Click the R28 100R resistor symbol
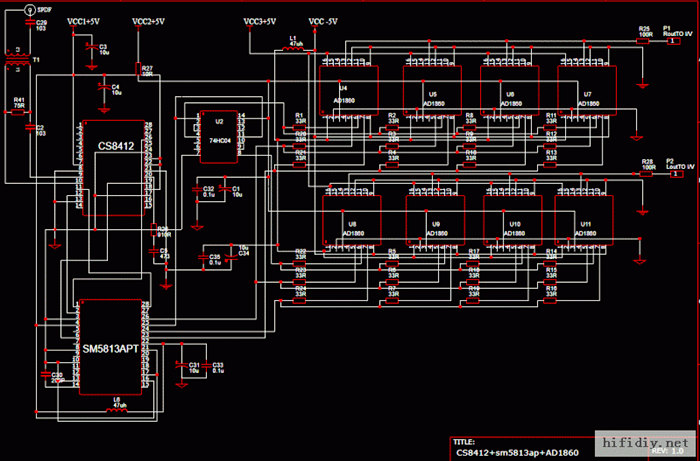The image size is (700, 461). [646, 174]
